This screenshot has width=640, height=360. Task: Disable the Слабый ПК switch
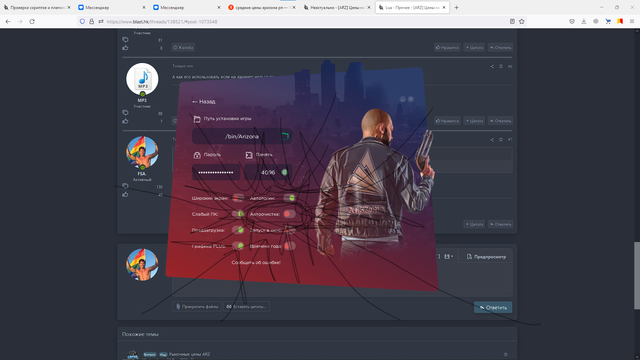[x=238, y=214]
